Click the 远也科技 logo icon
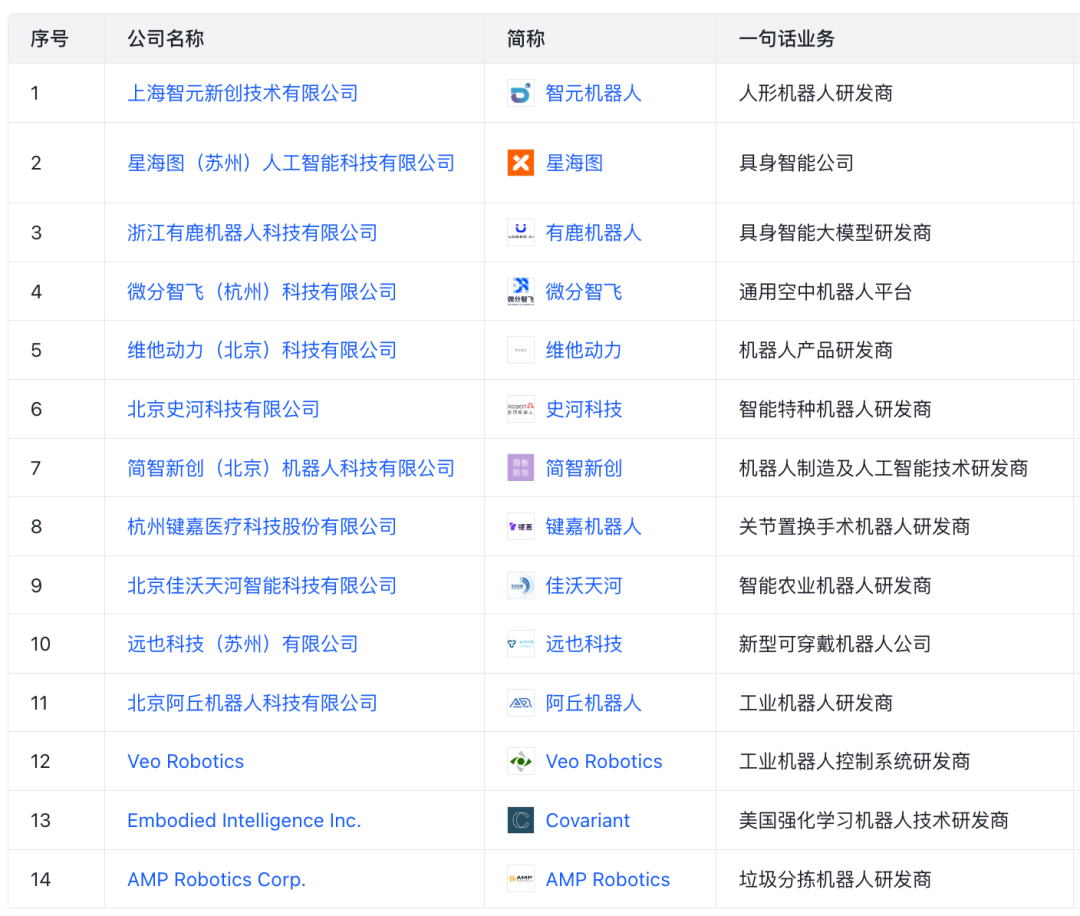Viewport: 1080px width, 916px height. coord(521,644)
